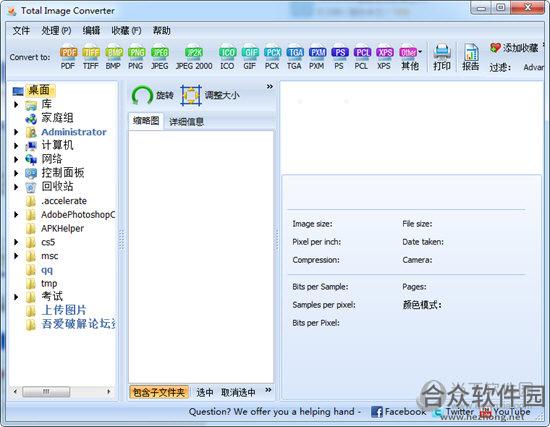Expand the 库 tree node
This screenshot has height=427, width=550.
coord(16,104)
